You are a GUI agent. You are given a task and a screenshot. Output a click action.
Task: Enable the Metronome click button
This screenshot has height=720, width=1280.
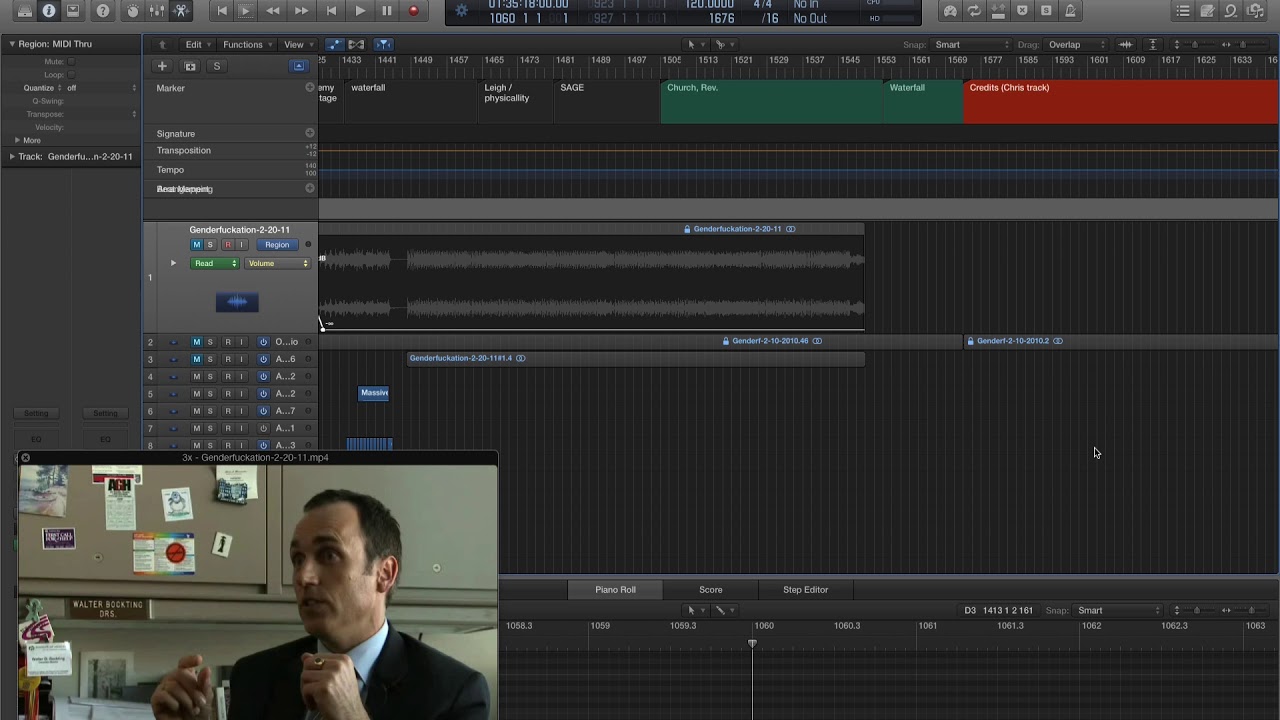pyautogui.click(x=1070, y=11)
